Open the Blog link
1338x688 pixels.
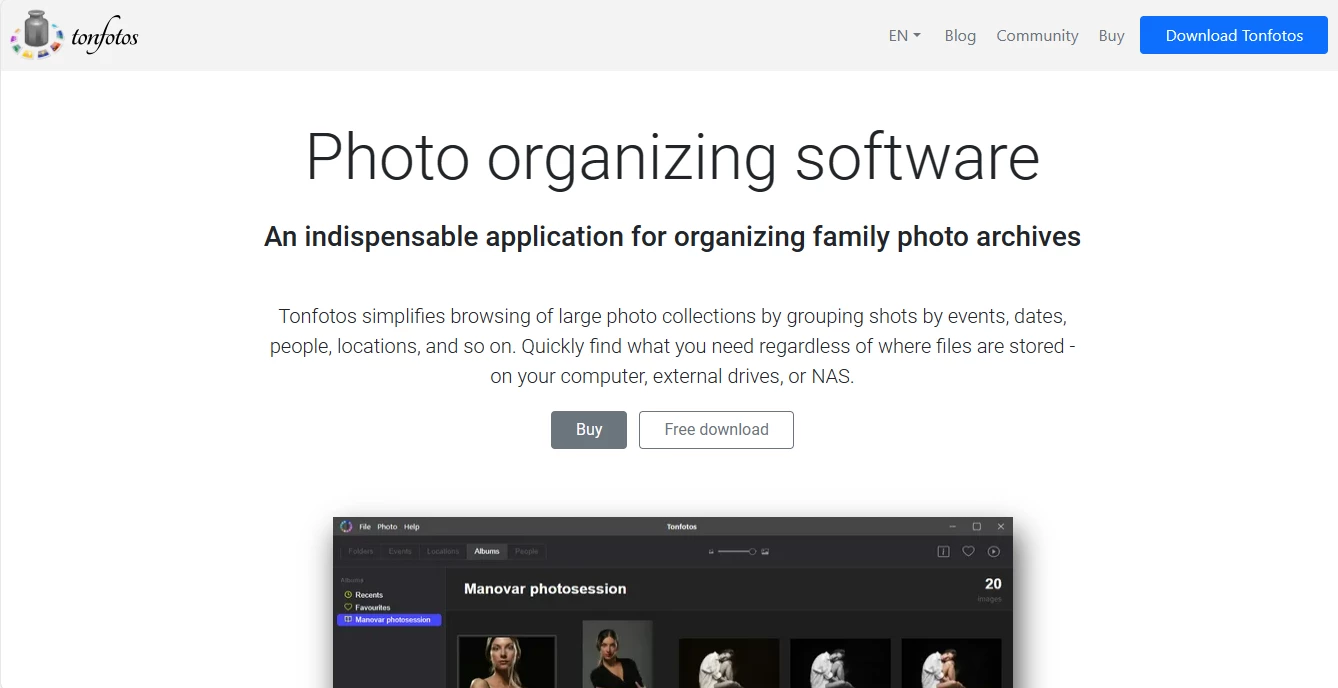pyautogui.click(x=960, y=35)
